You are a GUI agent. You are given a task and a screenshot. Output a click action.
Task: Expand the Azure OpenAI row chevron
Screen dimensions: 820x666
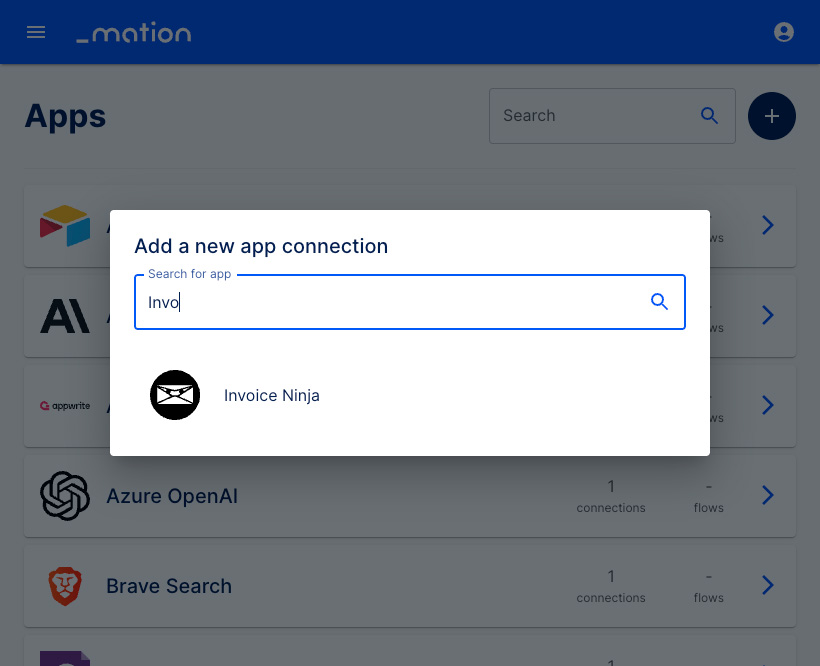767,495
